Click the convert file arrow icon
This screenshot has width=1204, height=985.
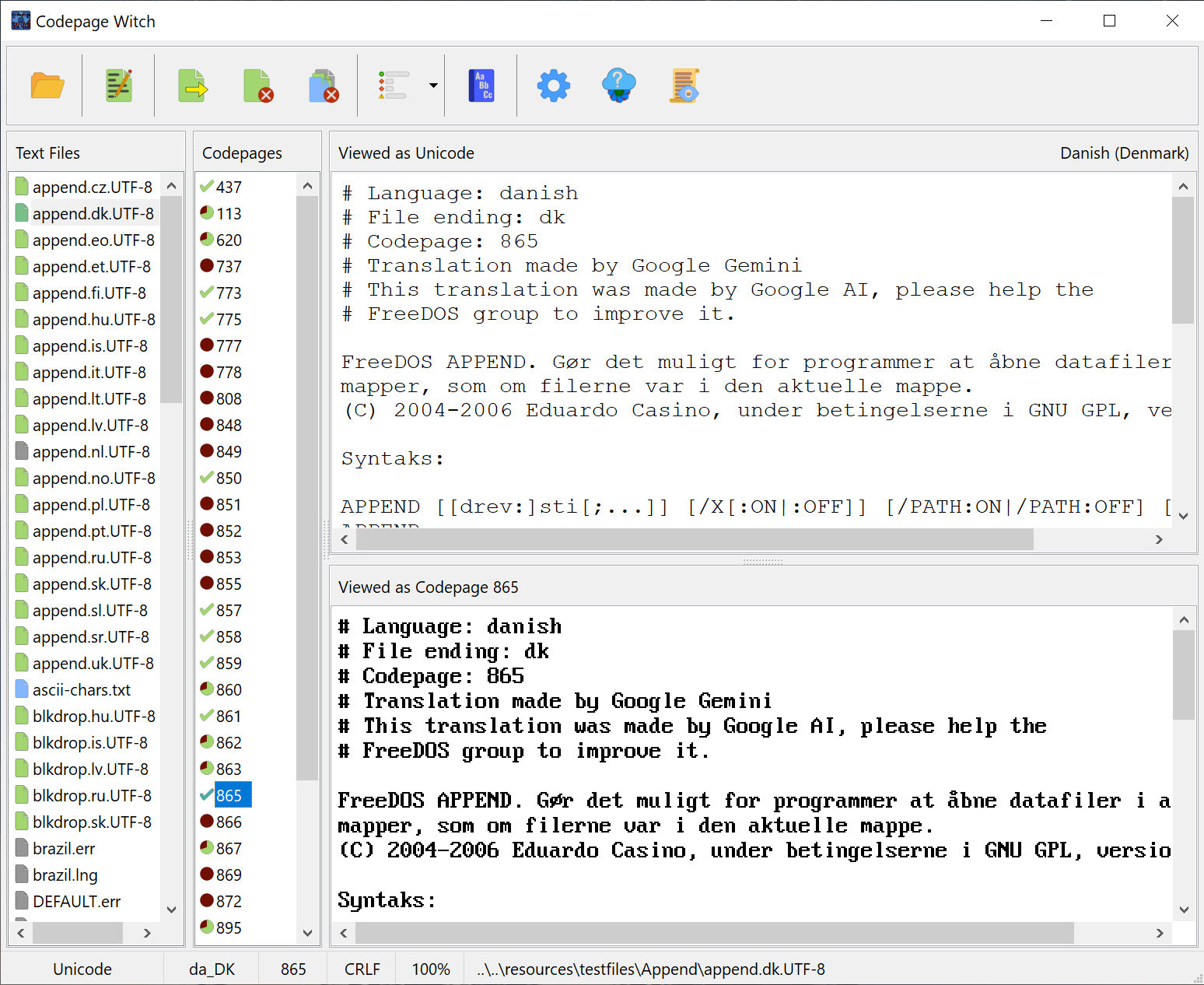[192, 86]
